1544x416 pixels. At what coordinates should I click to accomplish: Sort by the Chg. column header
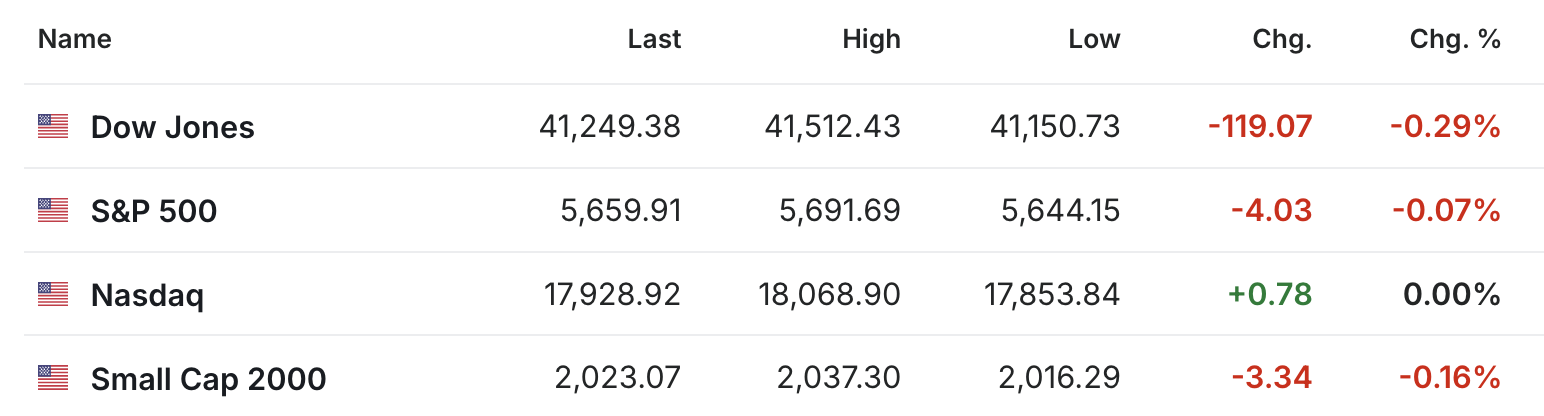[x=1282, y=40]
